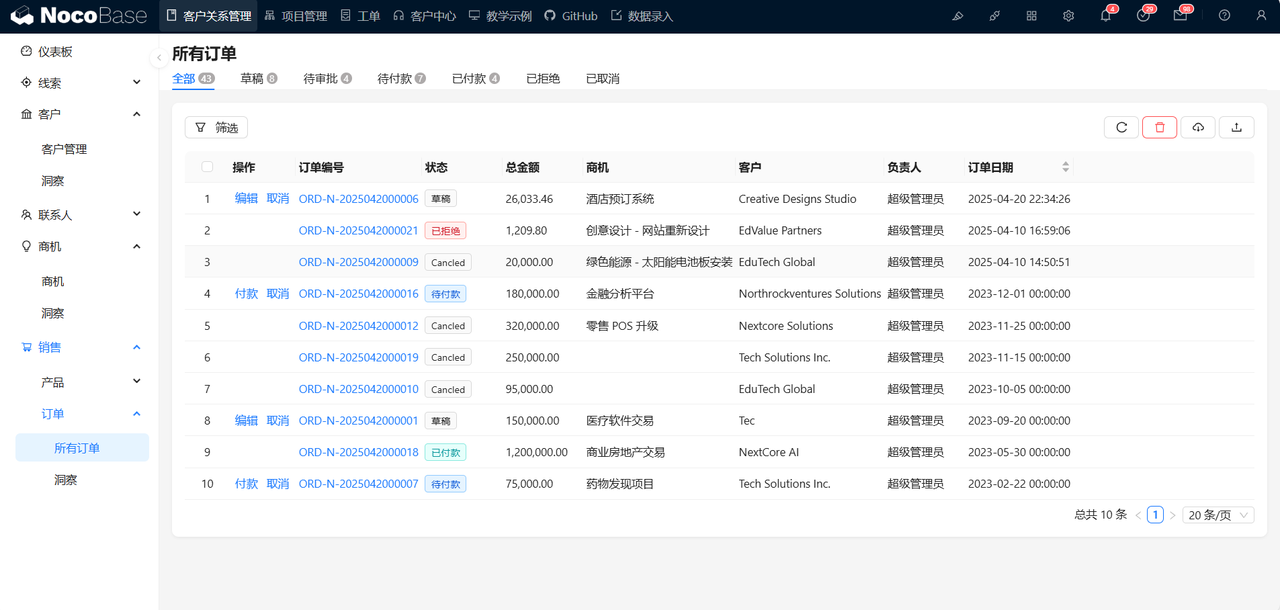Sort by the 订单日期 column sorter

tap(1065, 167)
